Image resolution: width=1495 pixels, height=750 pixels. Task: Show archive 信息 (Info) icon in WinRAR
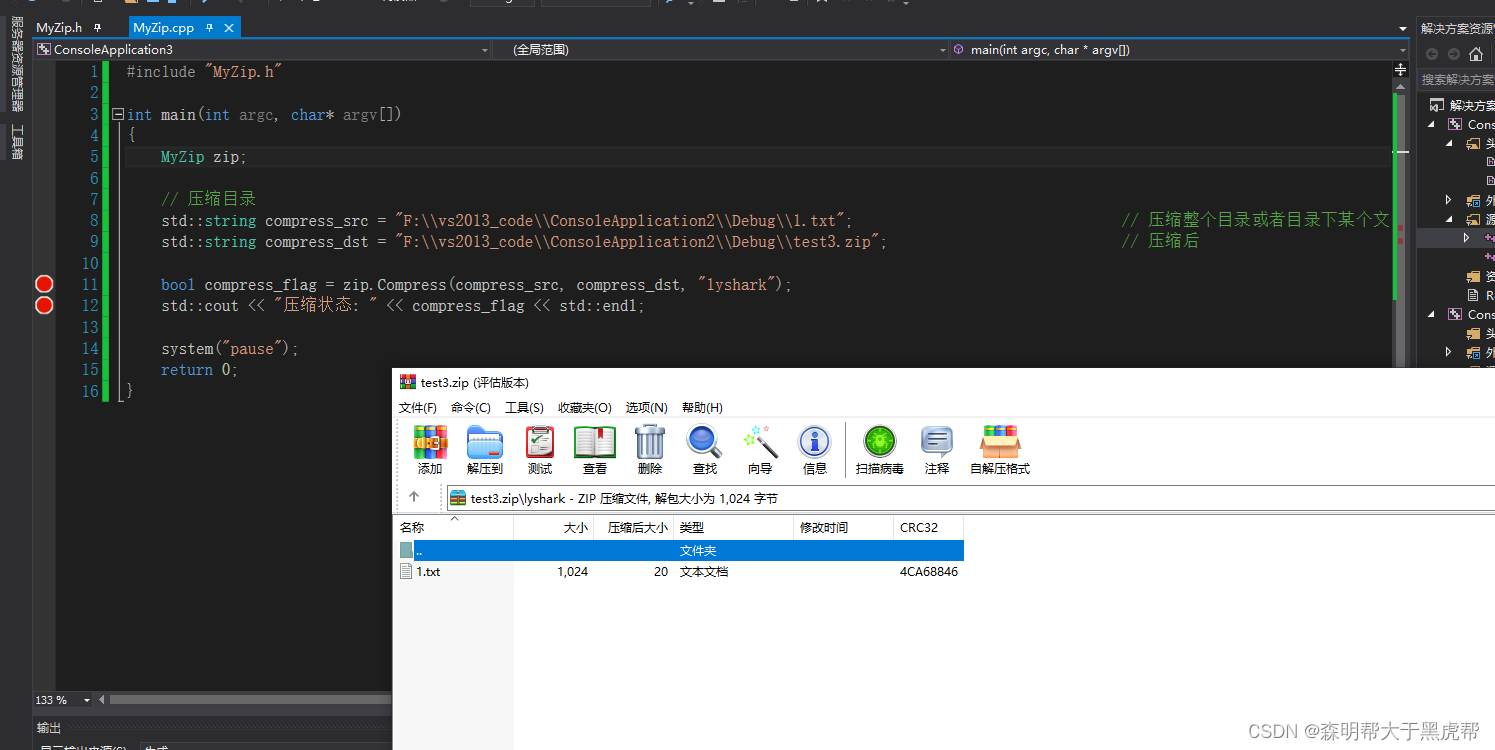coord(815,441)
